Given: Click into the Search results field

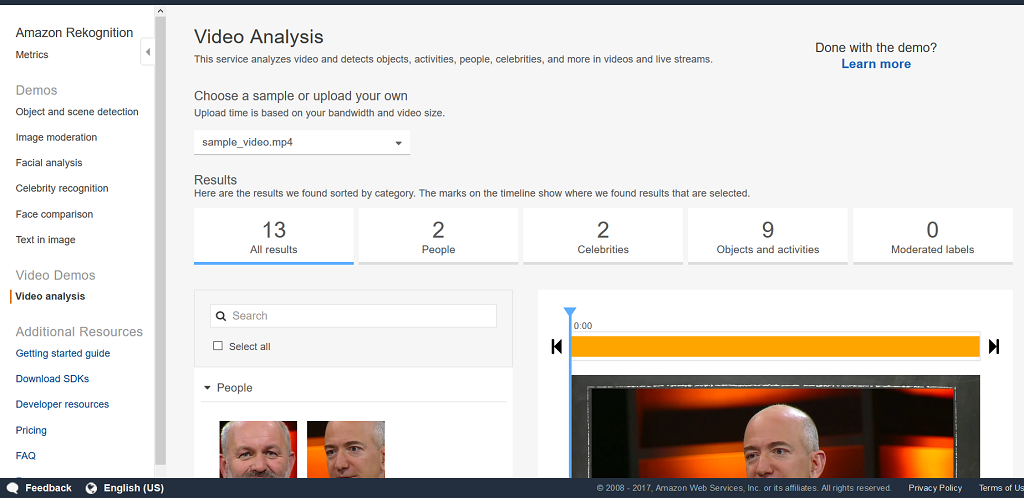Looking at the screenshot, I should pyautogui.click(x=353, y=316).
